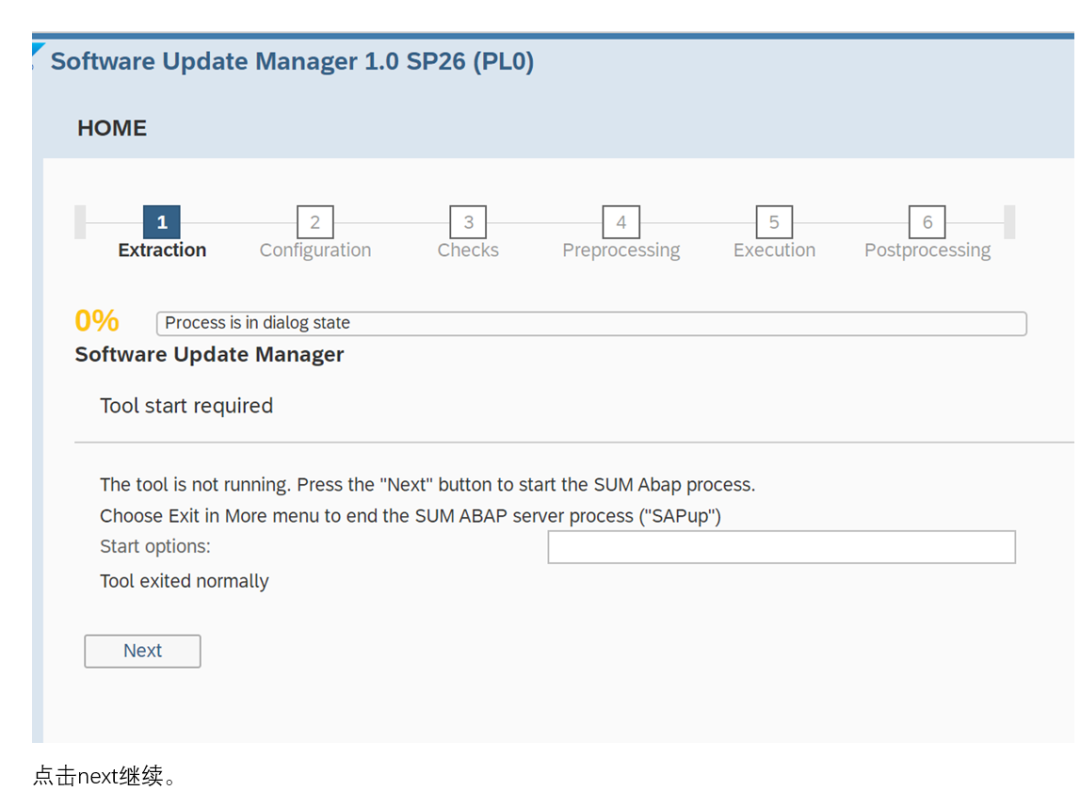Click the Postprocessing step label

928,251
